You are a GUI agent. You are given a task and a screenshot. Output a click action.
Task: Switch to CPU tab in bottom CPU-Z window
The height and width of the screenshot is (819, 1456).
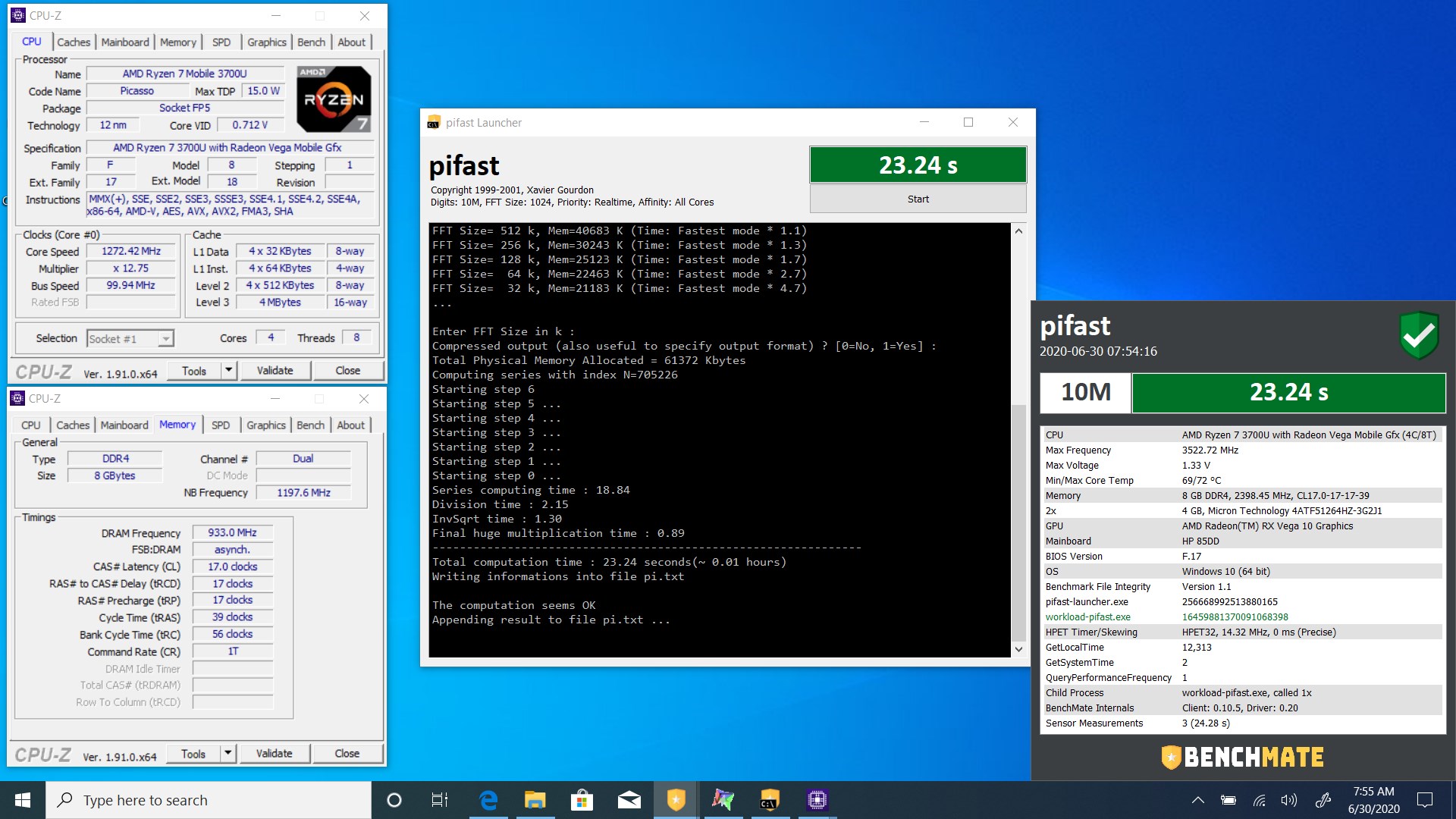pos(31,425)
